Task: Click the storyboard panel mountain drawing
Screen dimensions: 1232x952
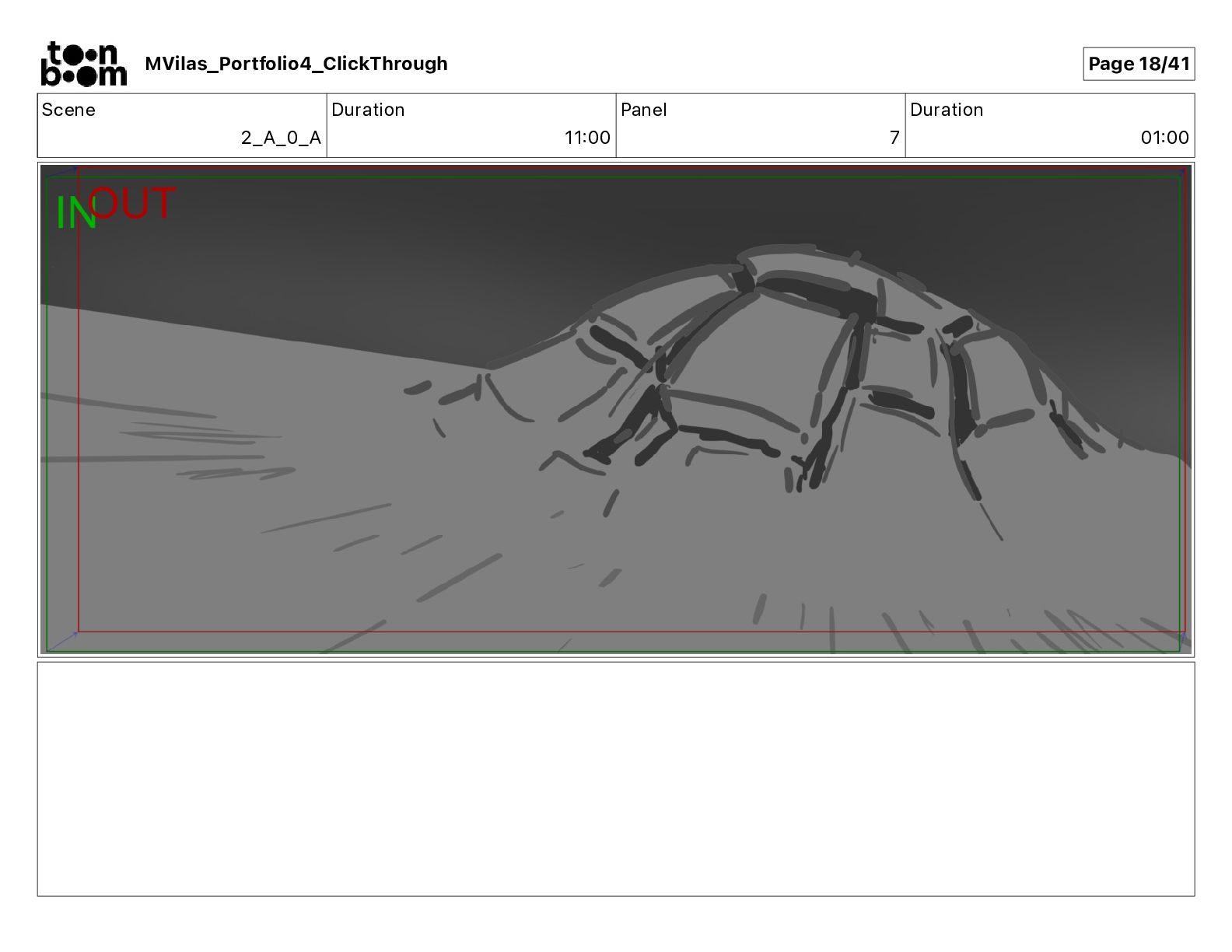Action: coord(616,409)
